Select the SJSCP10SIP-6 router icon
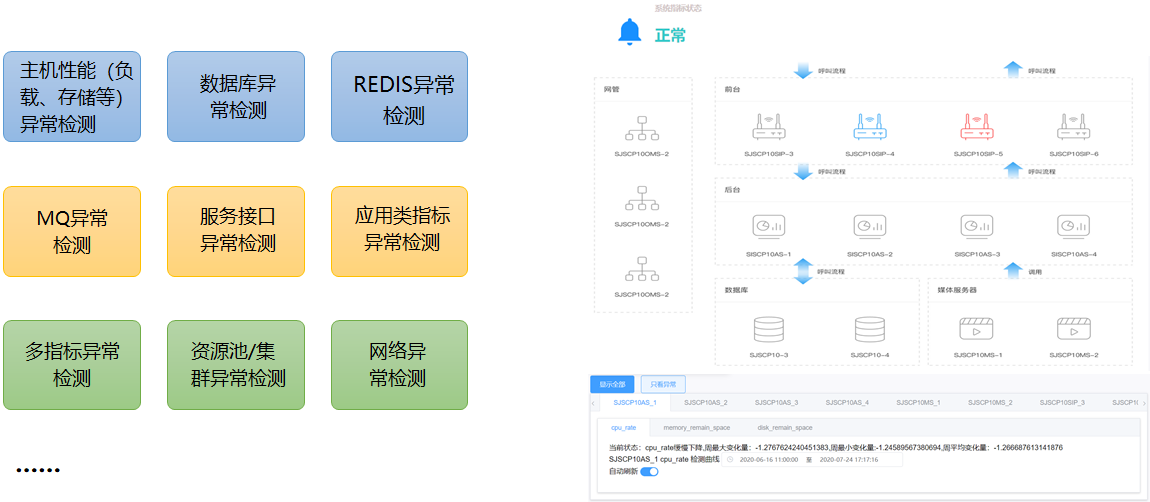 click(x=1074, y=127)
